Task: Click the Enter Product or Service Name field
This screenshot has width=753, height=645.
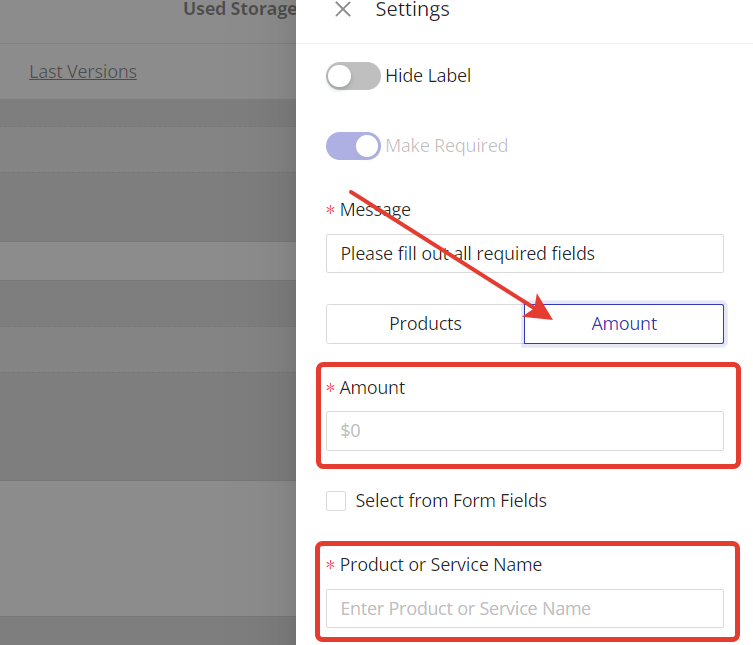Action: click(524, 609)
